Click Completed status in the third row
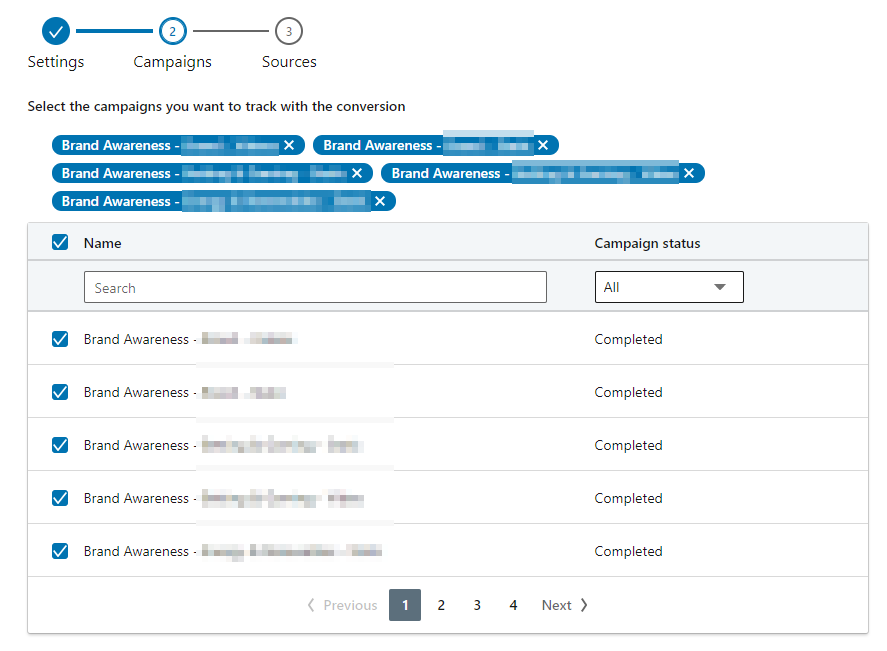The image size is (887, 651). (628, 445)
